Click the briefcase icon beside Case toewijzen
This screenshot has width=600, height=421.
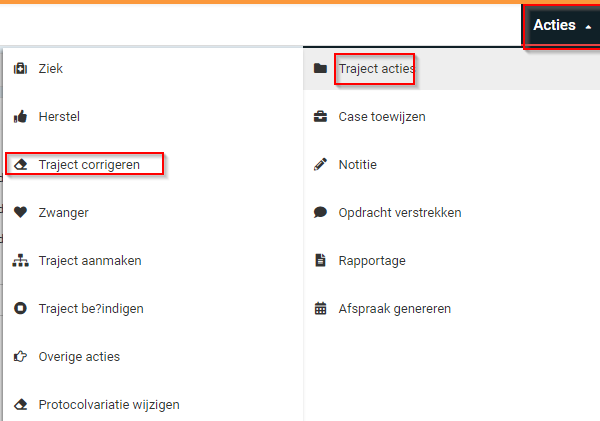(320, 117)
